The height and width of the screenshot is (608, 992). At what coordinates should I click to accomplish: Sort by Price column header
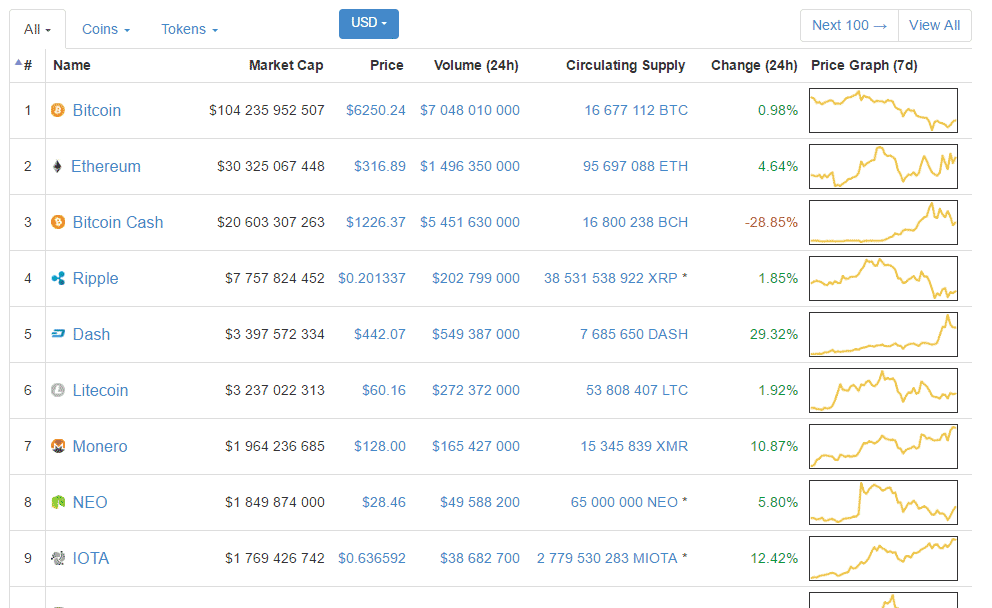(x=387, y=65)
